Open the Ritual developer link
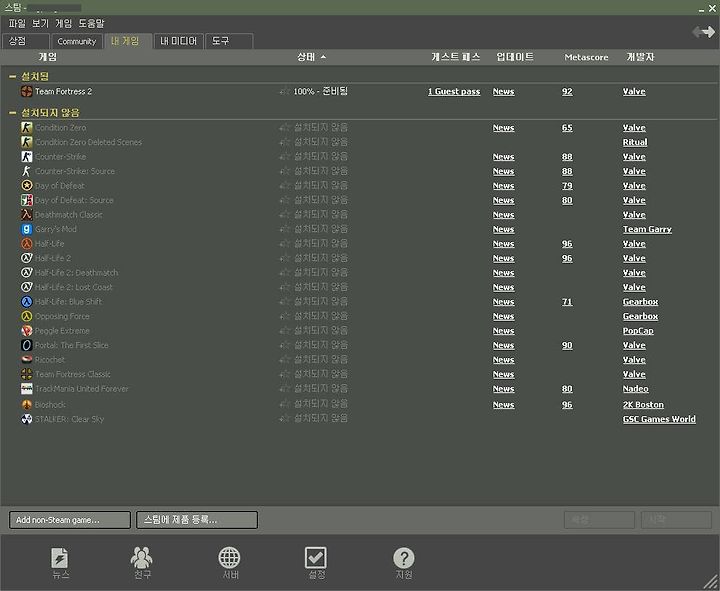Image resolution: width=720 pixels, height=591 pixels. point(635,142)
